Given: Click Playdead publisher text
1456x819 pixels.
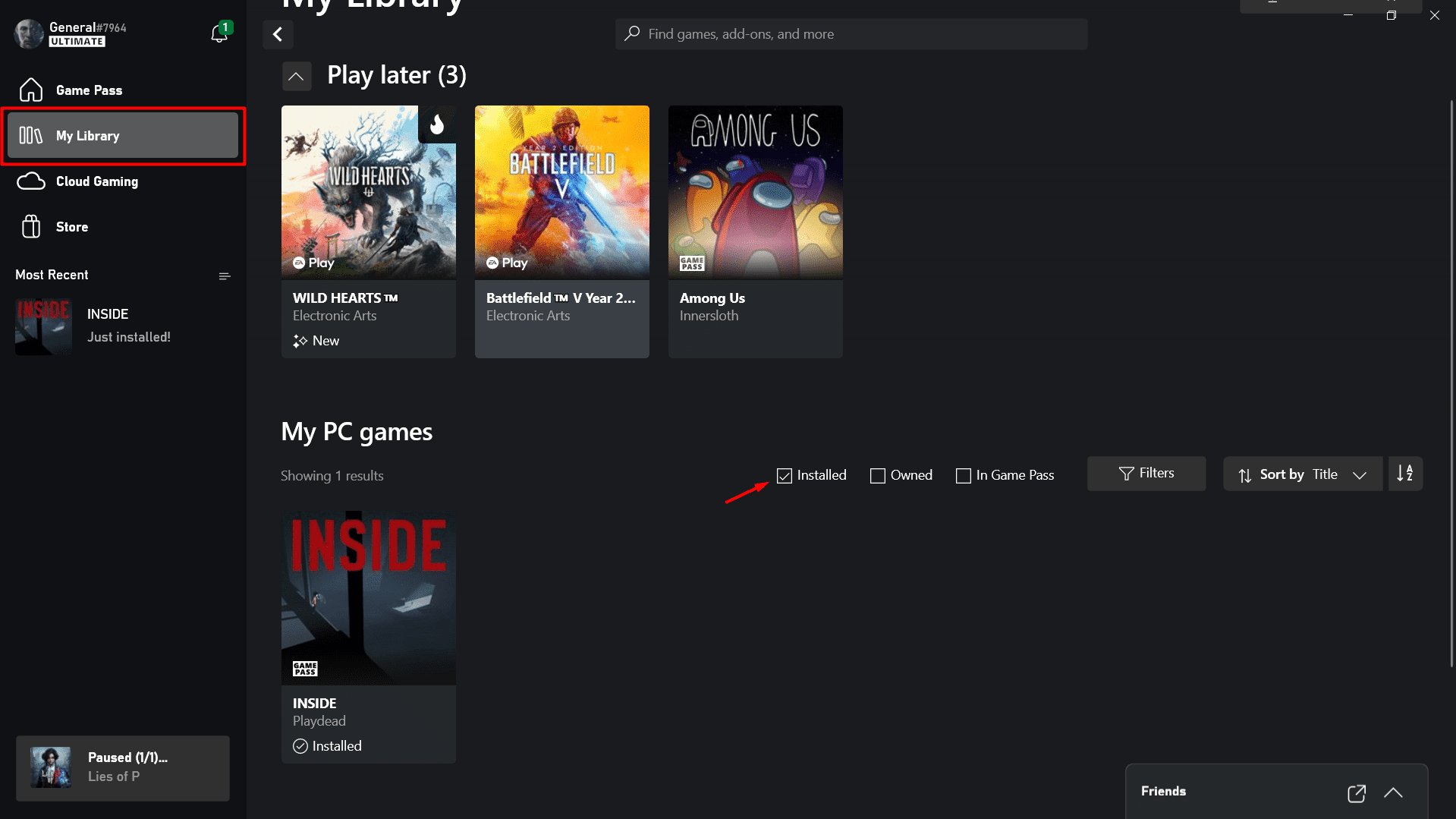Looking at the screenshot, I should click(319, 721).
